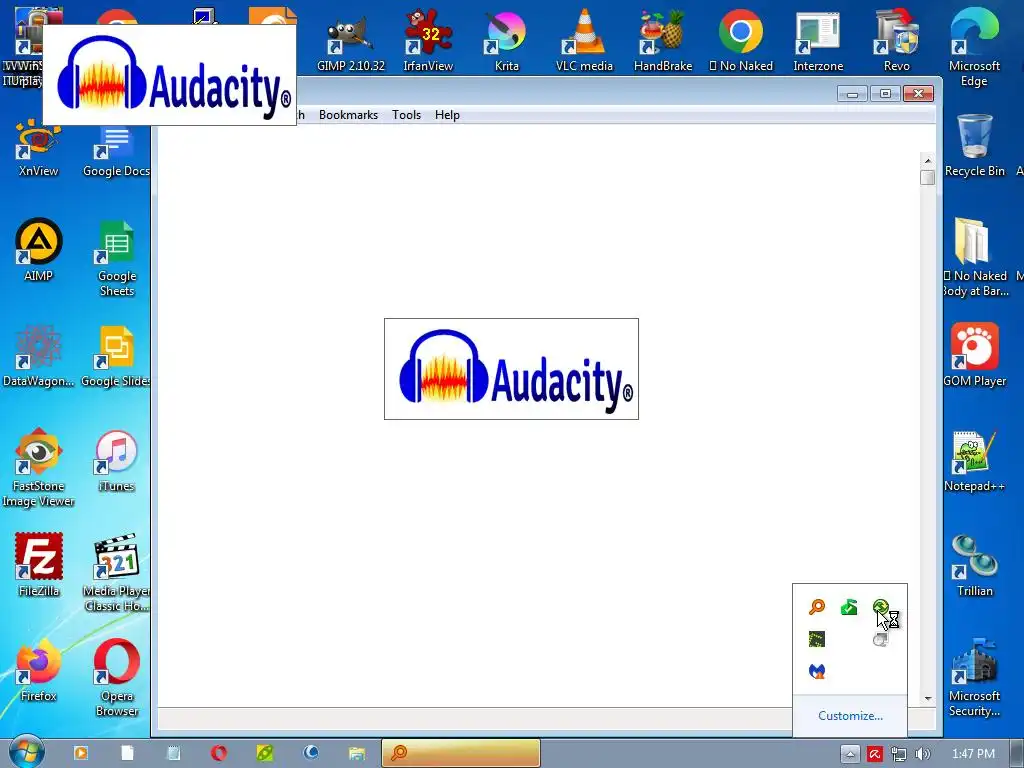The height and width of the screenshot is (768, 1024).
Task: Select the Revo uninstaller icon
Action: [x=897, y=40]
